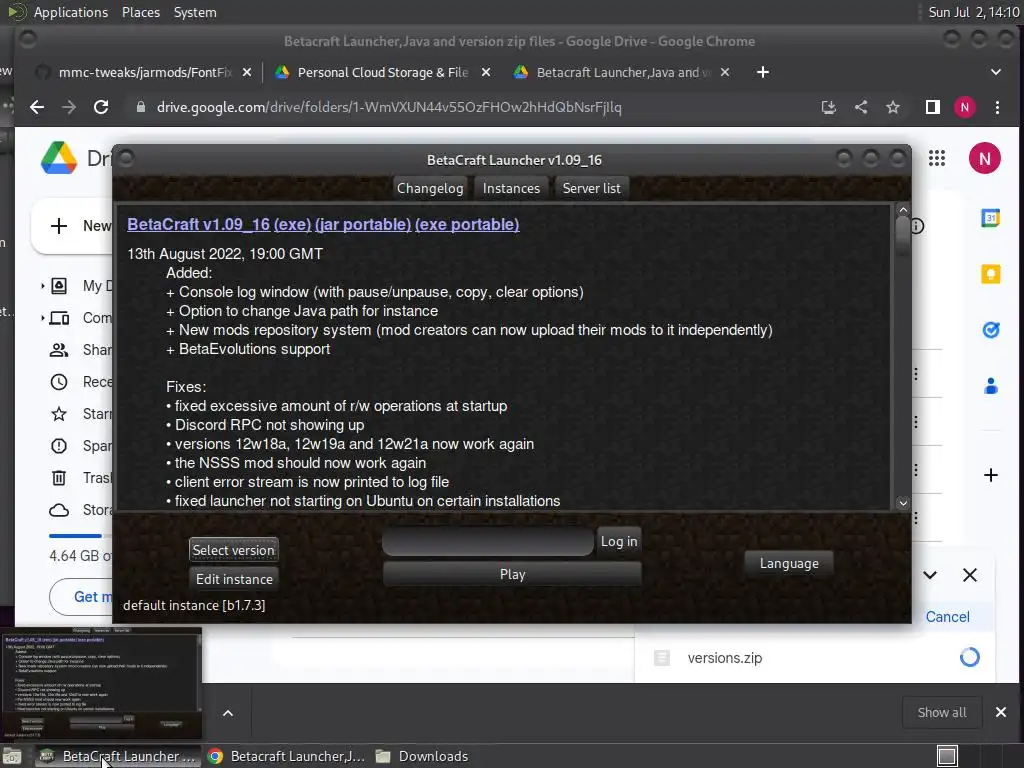The width and height of the screenshot is (1024, 768).
Task: Close the mmc-tweaks tab
Action: tap(247, 72)
